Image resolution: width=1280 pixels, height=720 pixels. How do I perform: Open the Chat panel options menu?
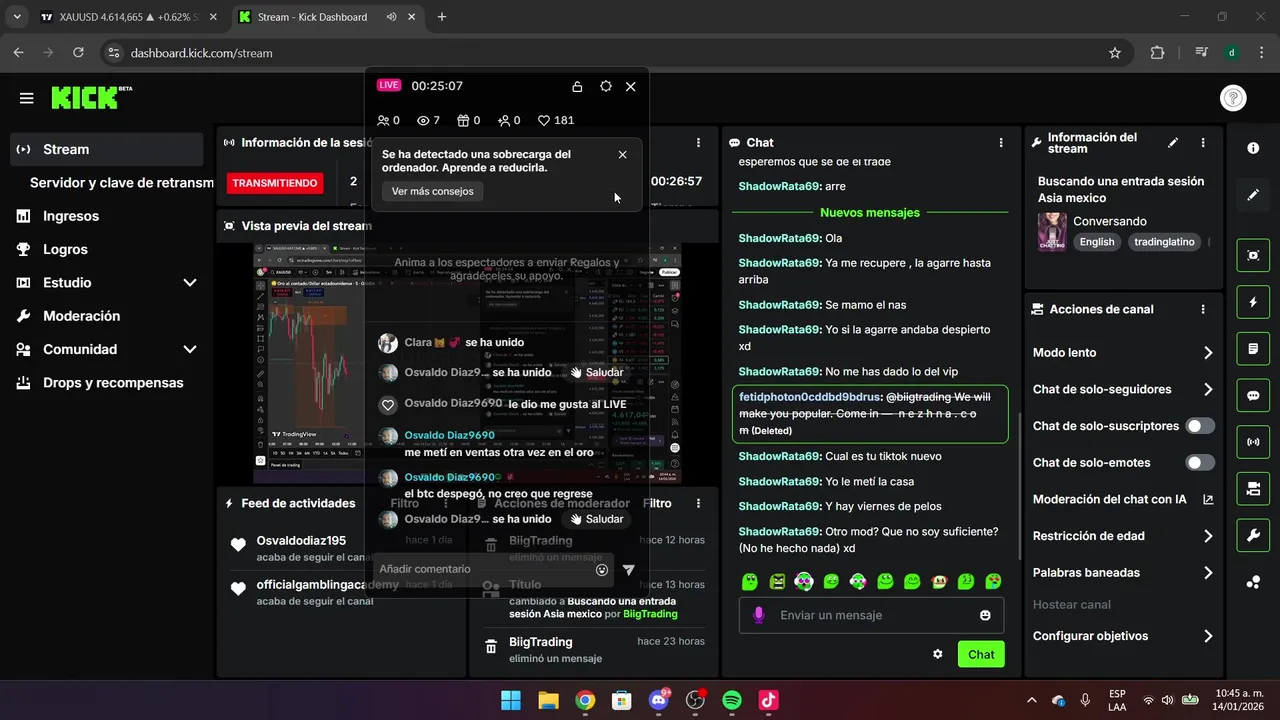1001,143
